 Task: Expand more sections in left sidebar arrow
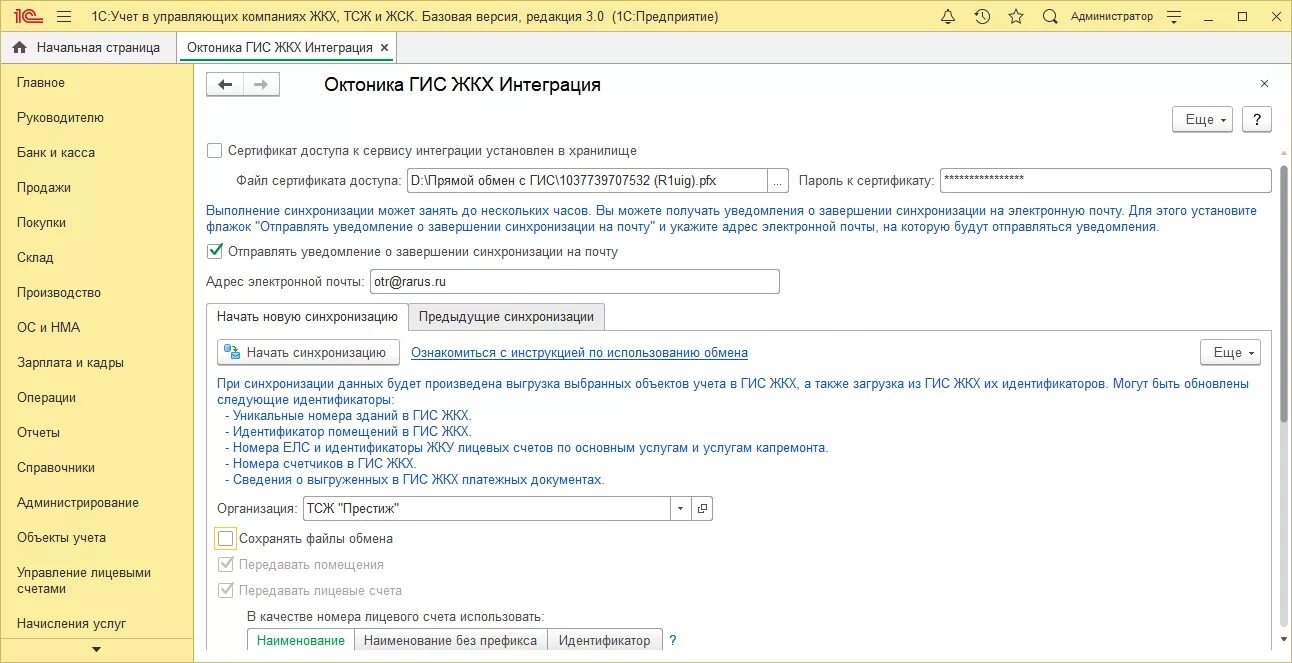pos(97,650)
